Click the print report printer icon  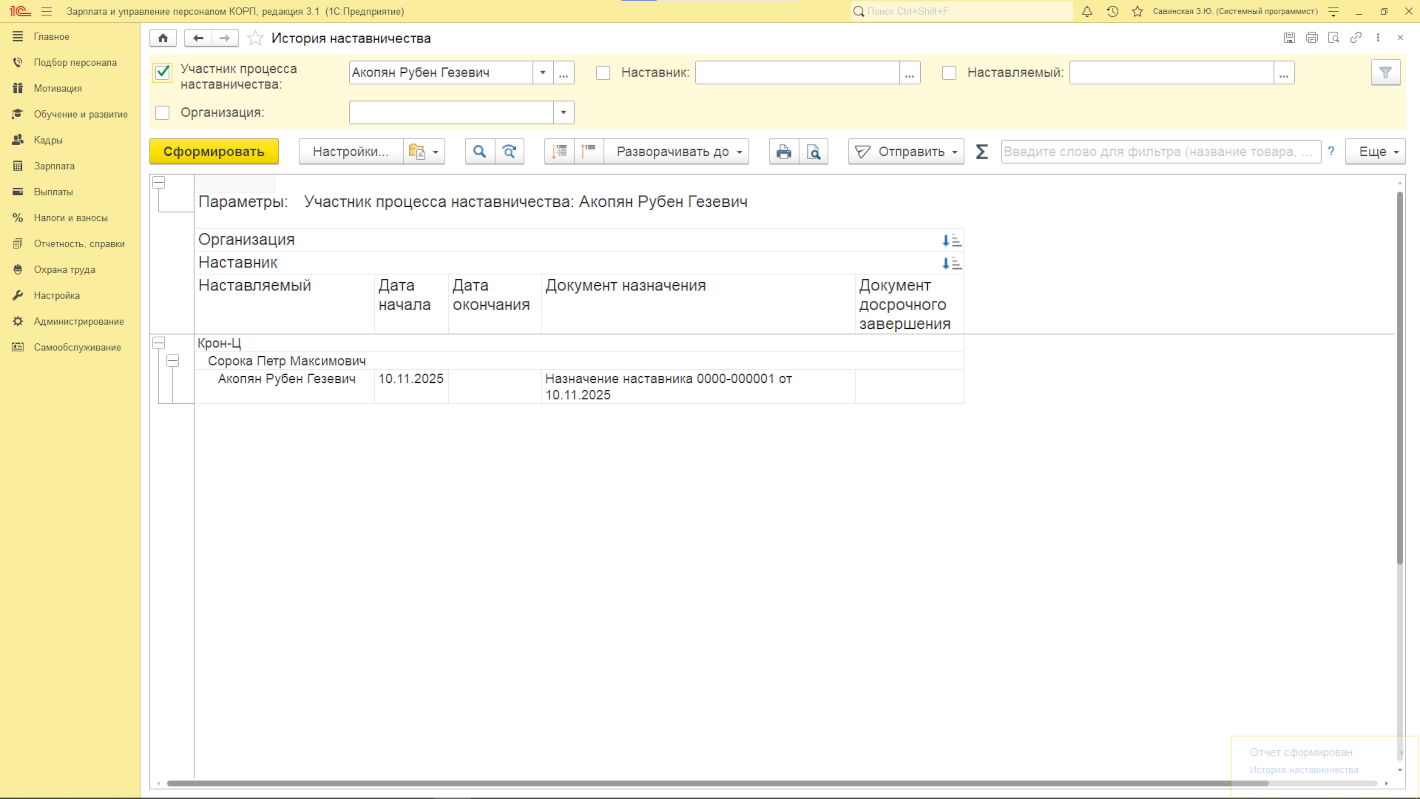tap(784, 152)
